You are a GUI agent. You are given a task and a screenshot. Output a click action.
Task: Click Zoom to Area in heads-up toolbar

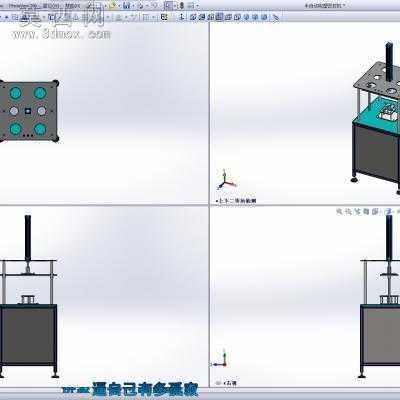point(348,211)
